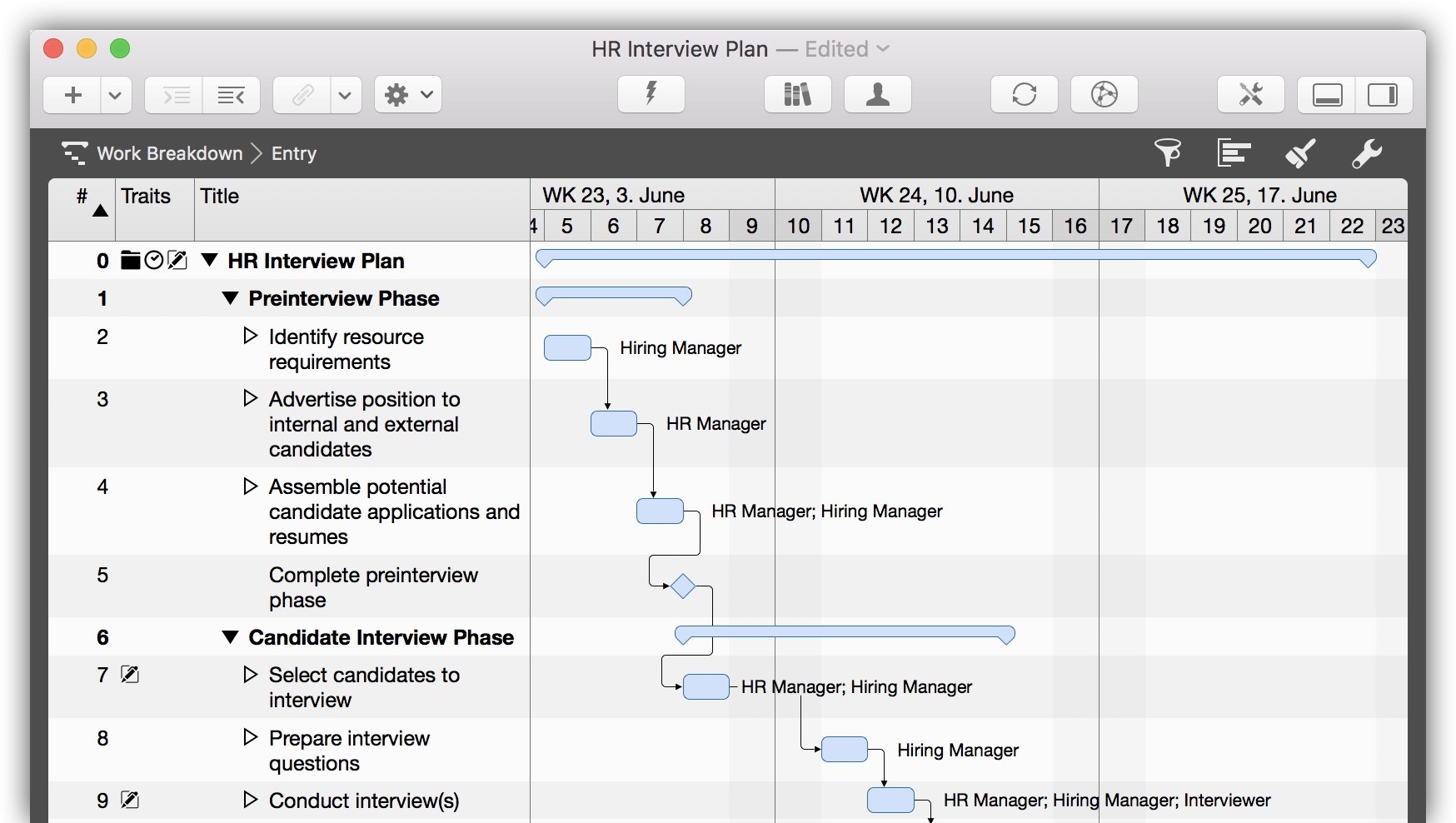Click the Traits column header
This screenshot has width=1456, height=823.
(146, 197)
